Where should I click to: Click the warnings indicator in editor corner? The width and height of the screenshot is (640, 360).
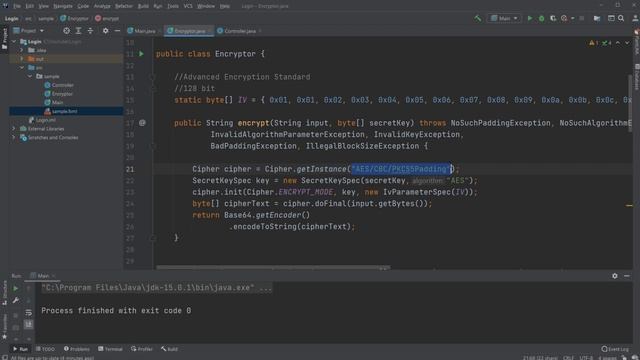click(x=593, y=43)
